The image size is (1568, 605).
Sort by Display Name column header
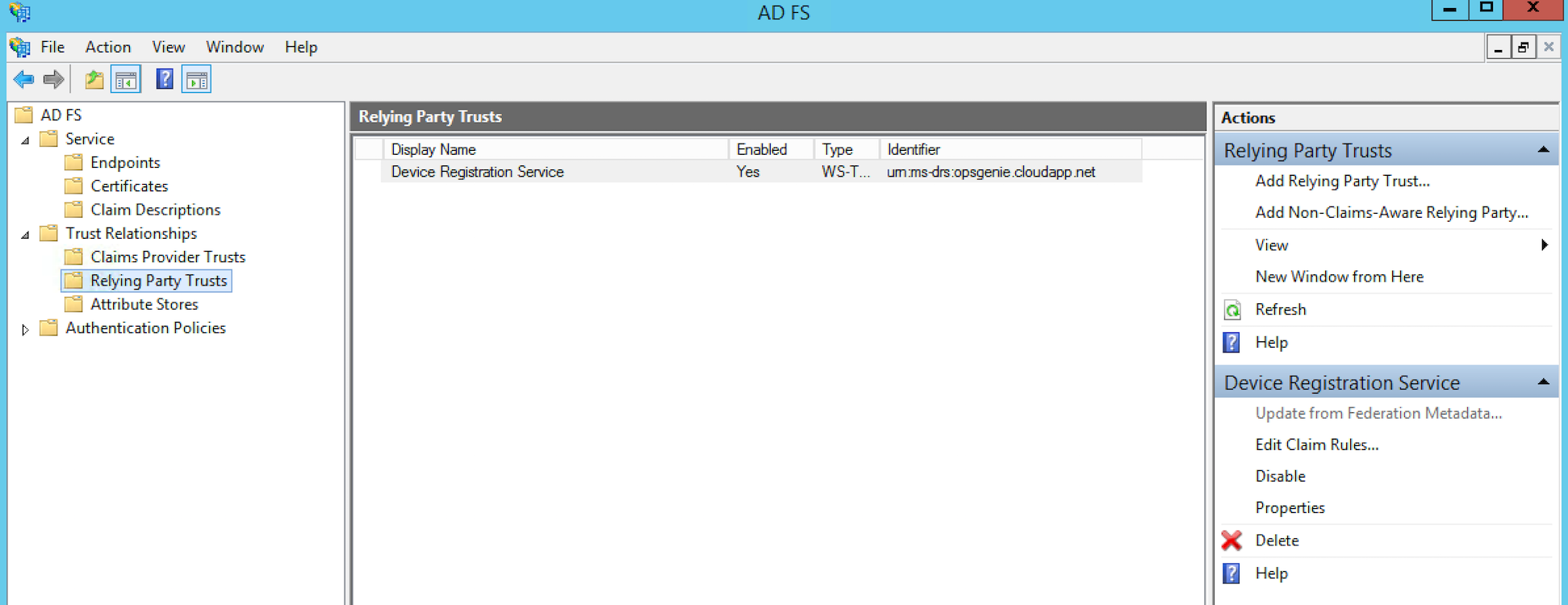pos(556,149)
